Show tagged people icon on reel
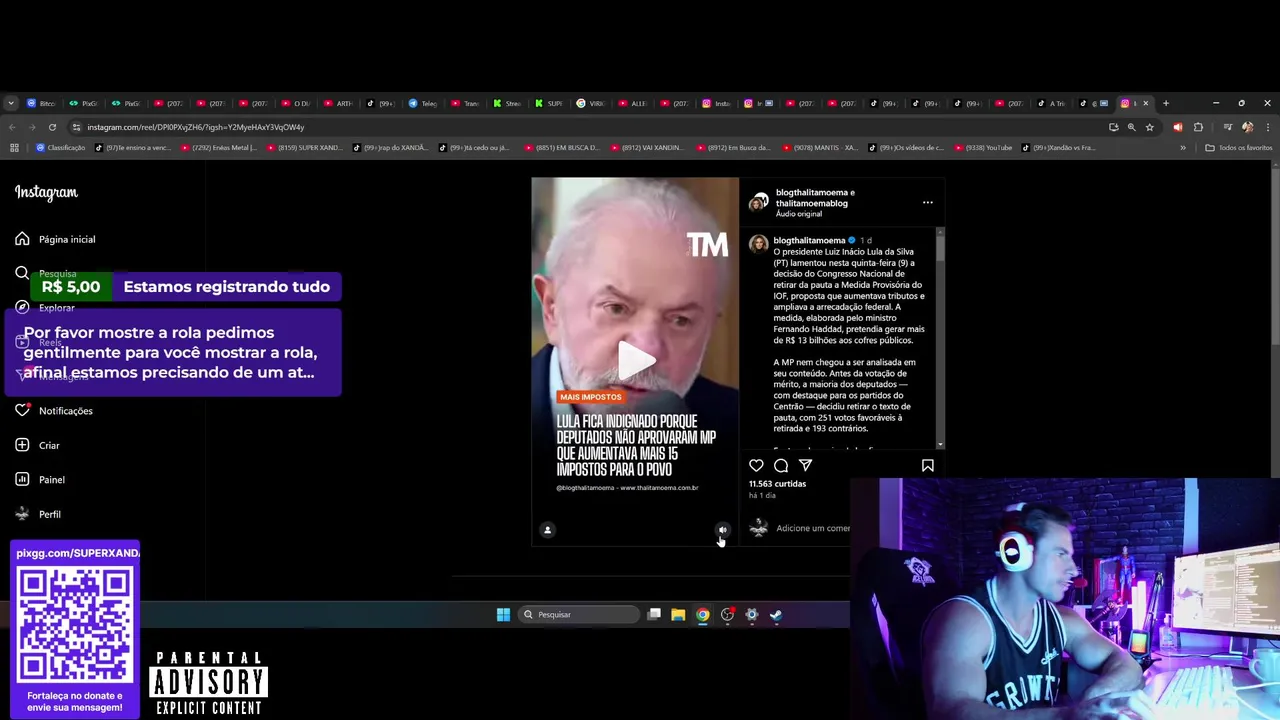 (x=547, y=530)
